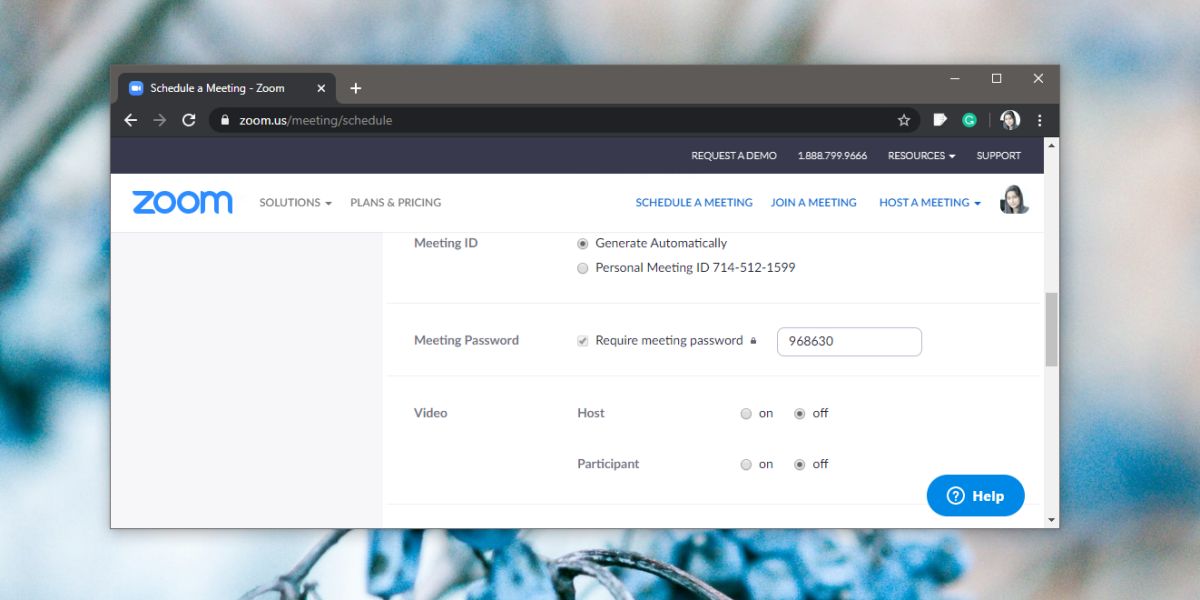Expand the Host a Meeting dropdown
Viewport: 1200px width, 600px height.
point(930,203)
